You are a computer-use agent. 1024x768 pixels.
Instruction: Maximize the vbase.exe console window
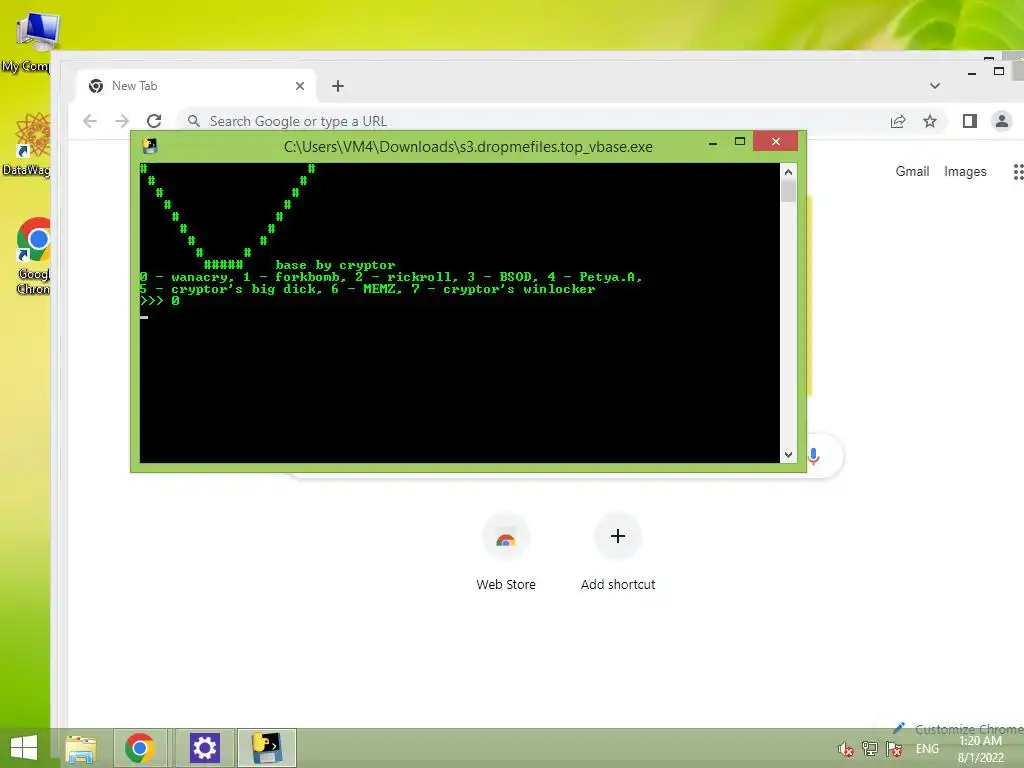pos(740,142)
